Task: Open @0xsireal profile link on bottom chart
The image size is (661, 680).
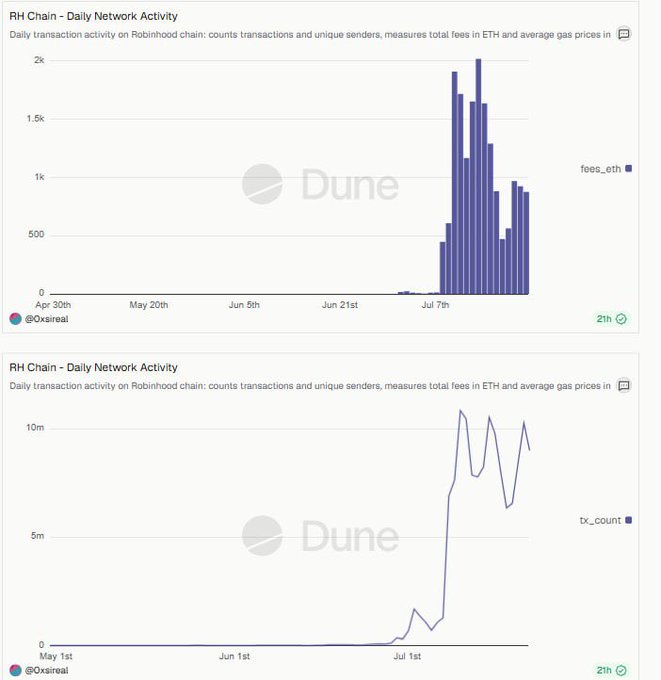Action: click(46, 670)
